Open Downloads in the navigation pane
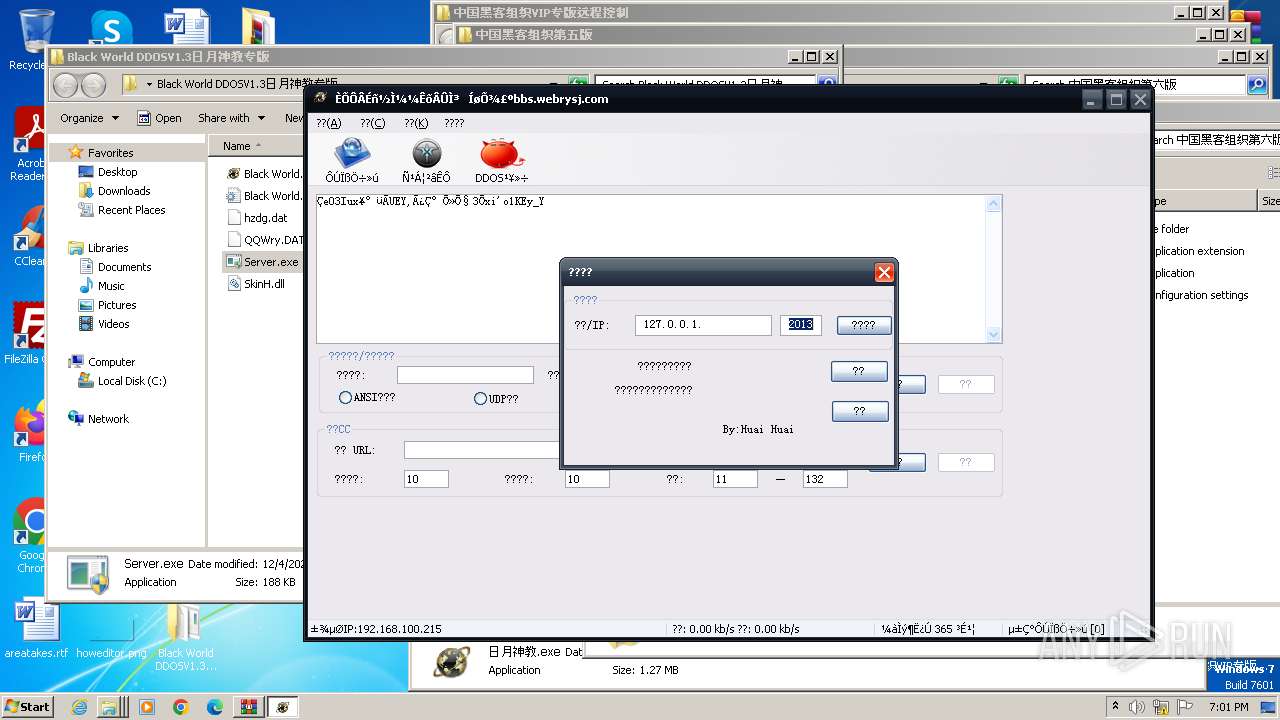The width and height of the screenshot is (1280, 720). [x=124, y=191]
